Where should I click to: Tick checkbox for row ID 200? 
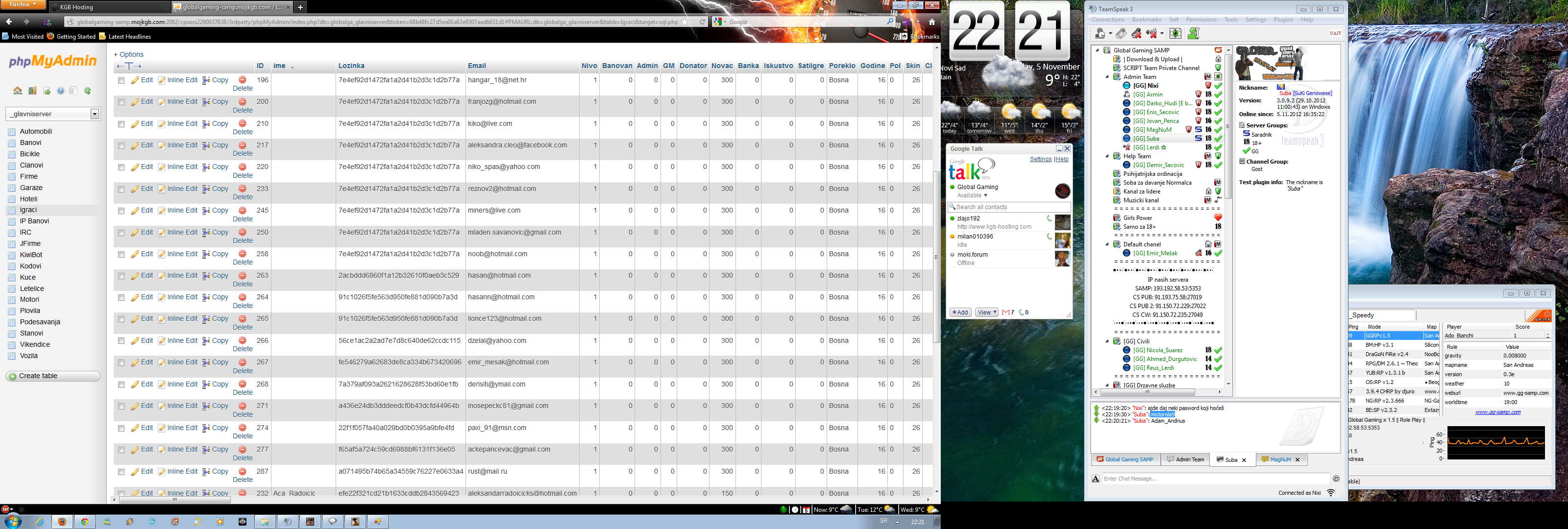coord(121,102)
